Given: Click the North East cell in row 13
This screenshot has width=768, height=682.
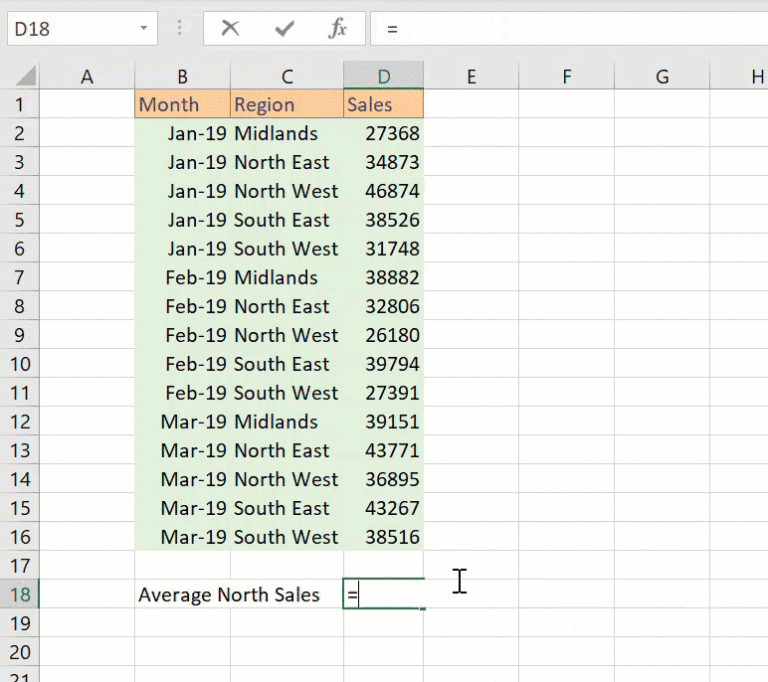Looking at the screenshot, I should pos(287,450).
